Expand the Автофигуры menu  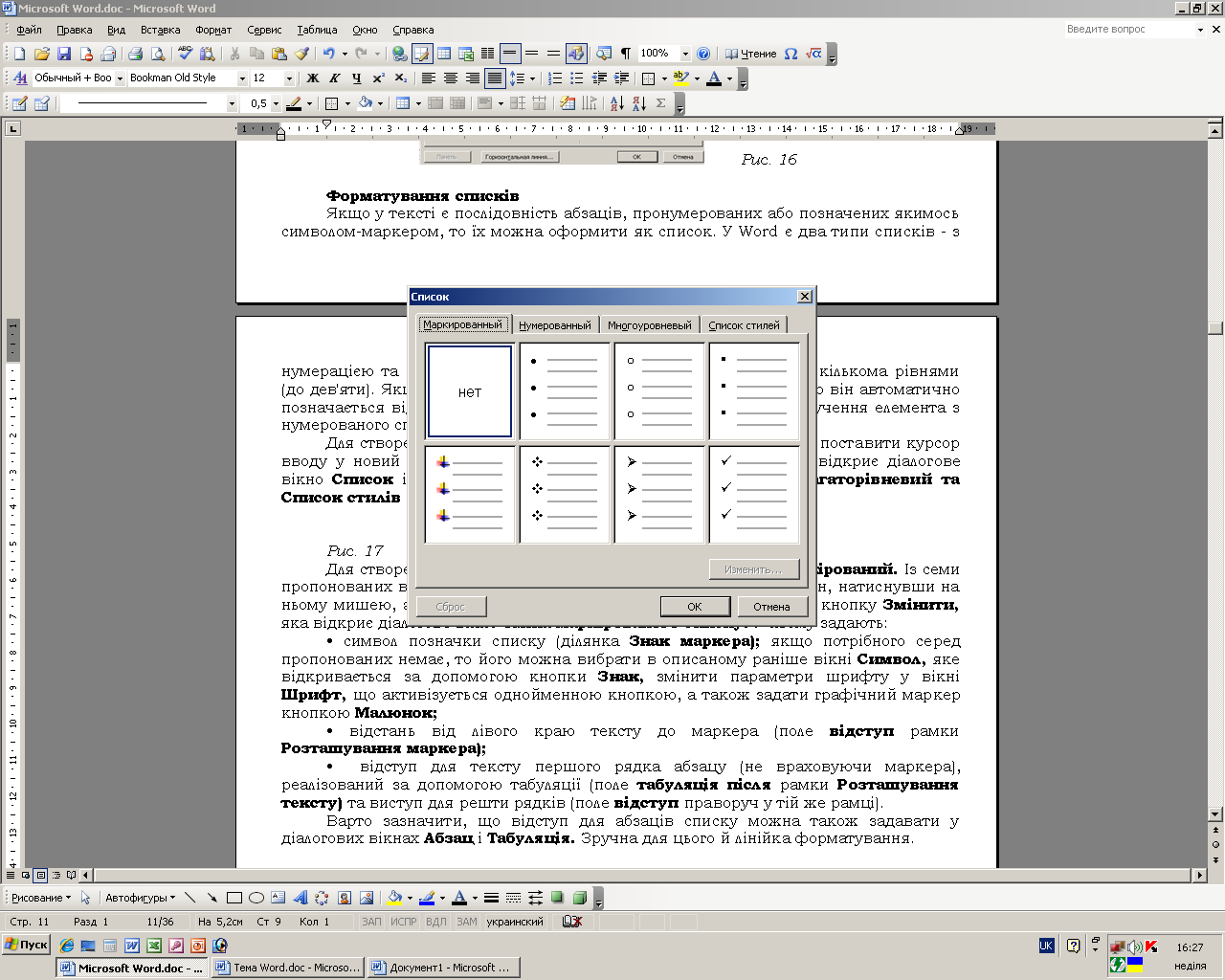(140, 898)
